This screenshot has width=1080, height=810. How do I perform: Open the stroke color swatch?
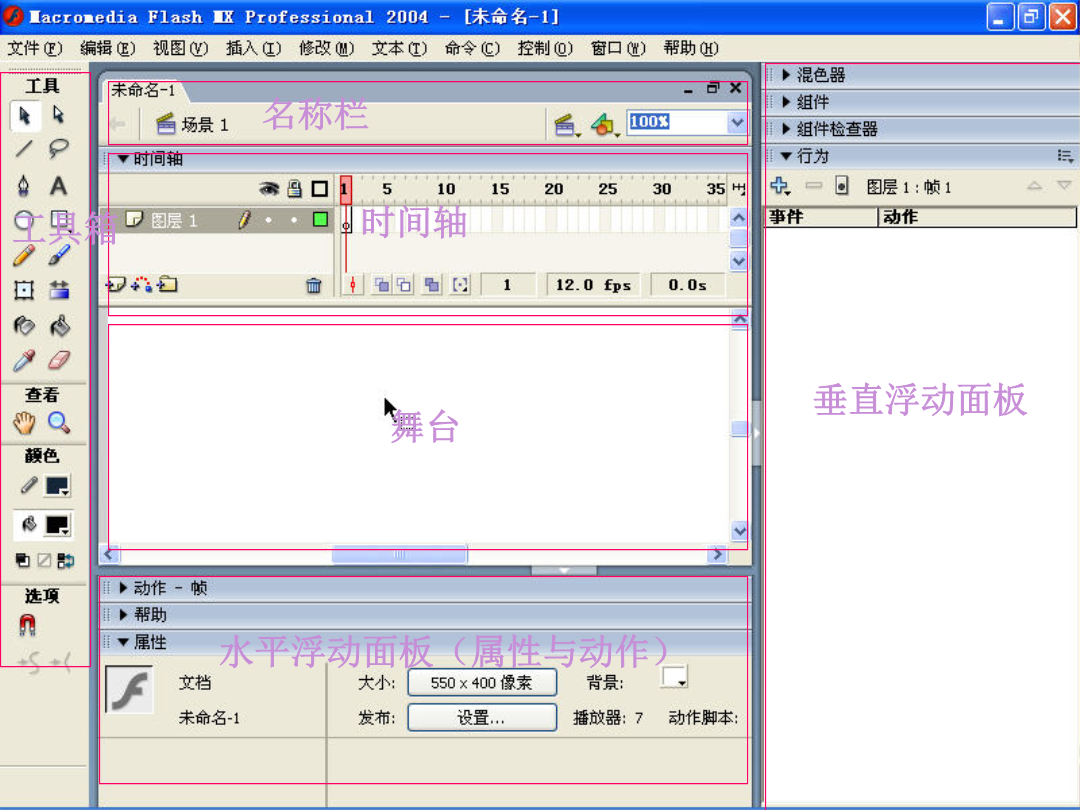pyautogui.click(x=58, y=486)
